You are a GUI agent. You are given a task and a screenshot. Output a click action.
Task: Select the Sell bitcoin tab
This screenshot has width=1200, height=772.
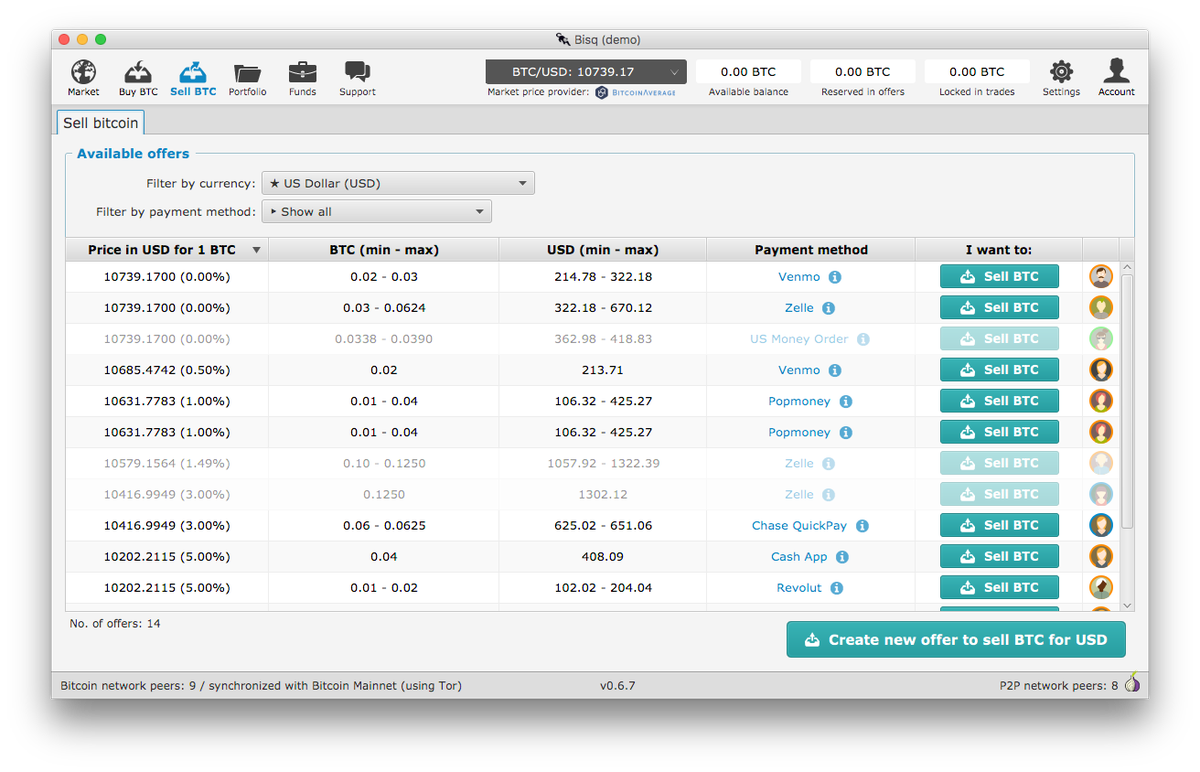tap(101, 123)
